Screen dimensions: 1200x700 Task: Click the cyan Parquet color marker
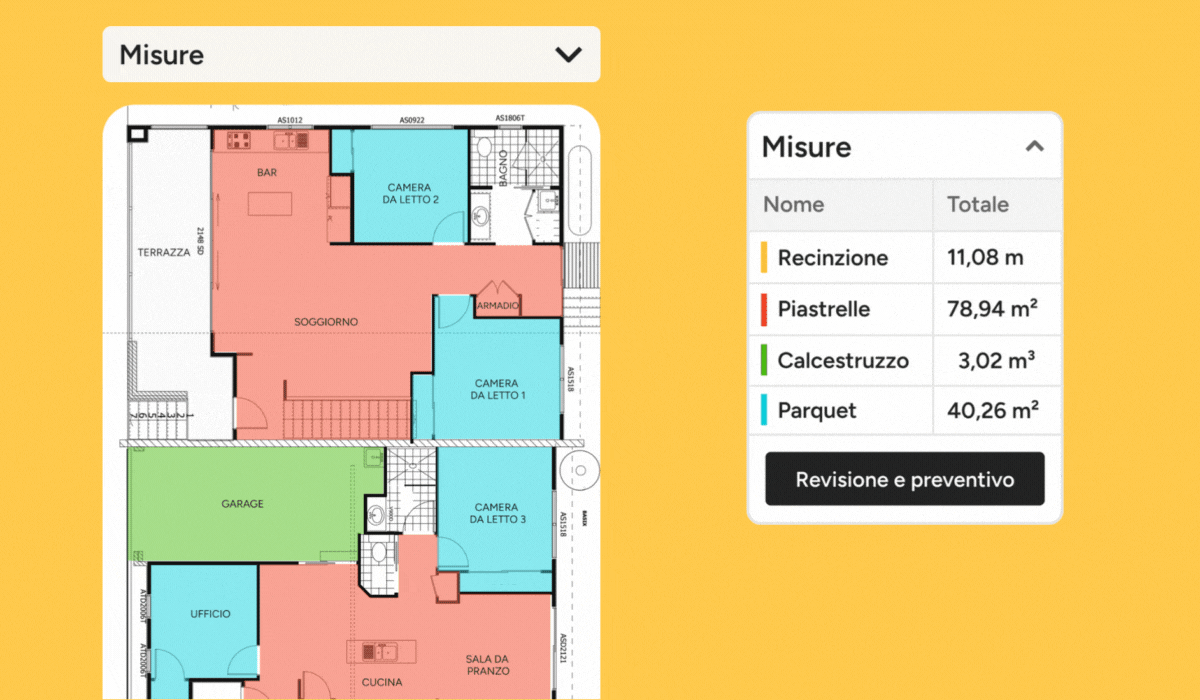pyautogui.click(x=764, y=411)
